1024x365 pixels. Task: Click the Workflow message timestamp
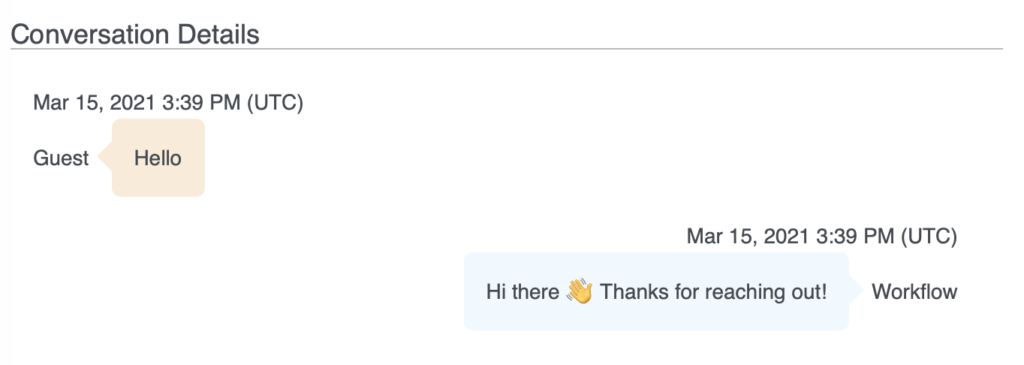coord(822,236)
